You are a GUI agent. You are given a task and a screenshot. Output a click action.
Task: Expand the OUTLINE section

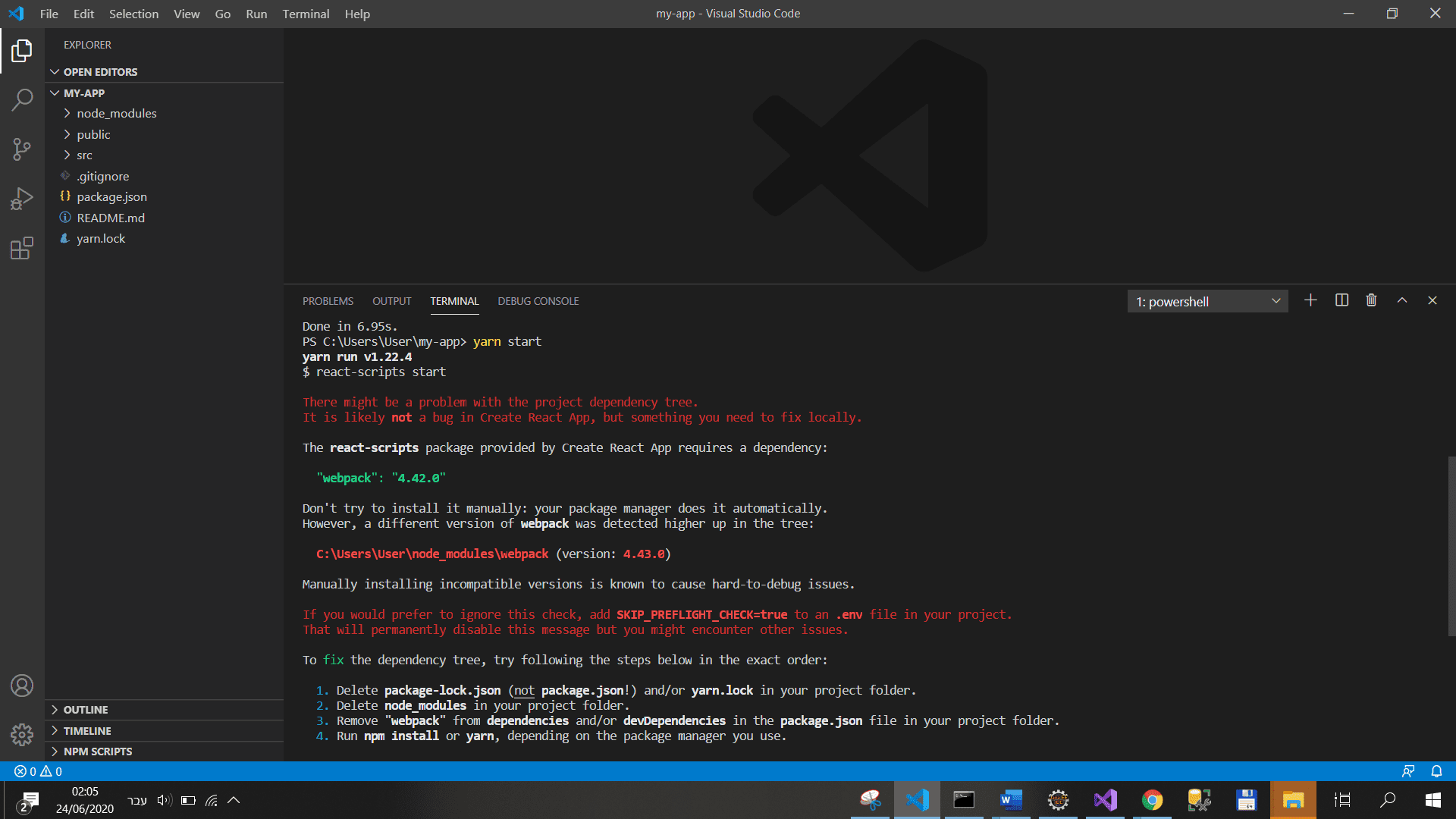(164, 710)
